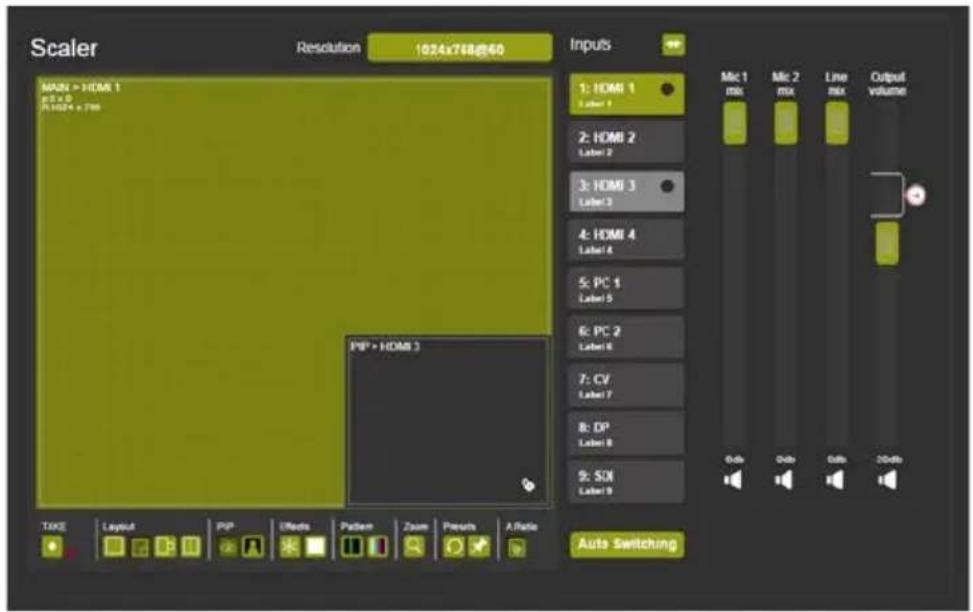The width and height of the screenshot is (973, 612).
Task: Select input 9: SDI
Action: coord(627,482)
